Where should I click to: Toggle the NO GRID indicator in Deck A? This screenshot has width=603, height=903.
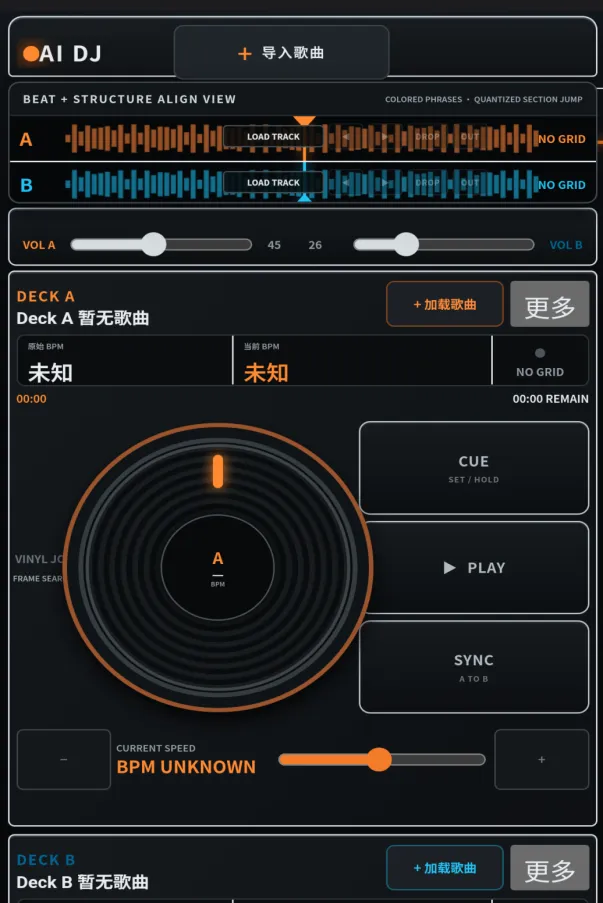tap(540, 361)
